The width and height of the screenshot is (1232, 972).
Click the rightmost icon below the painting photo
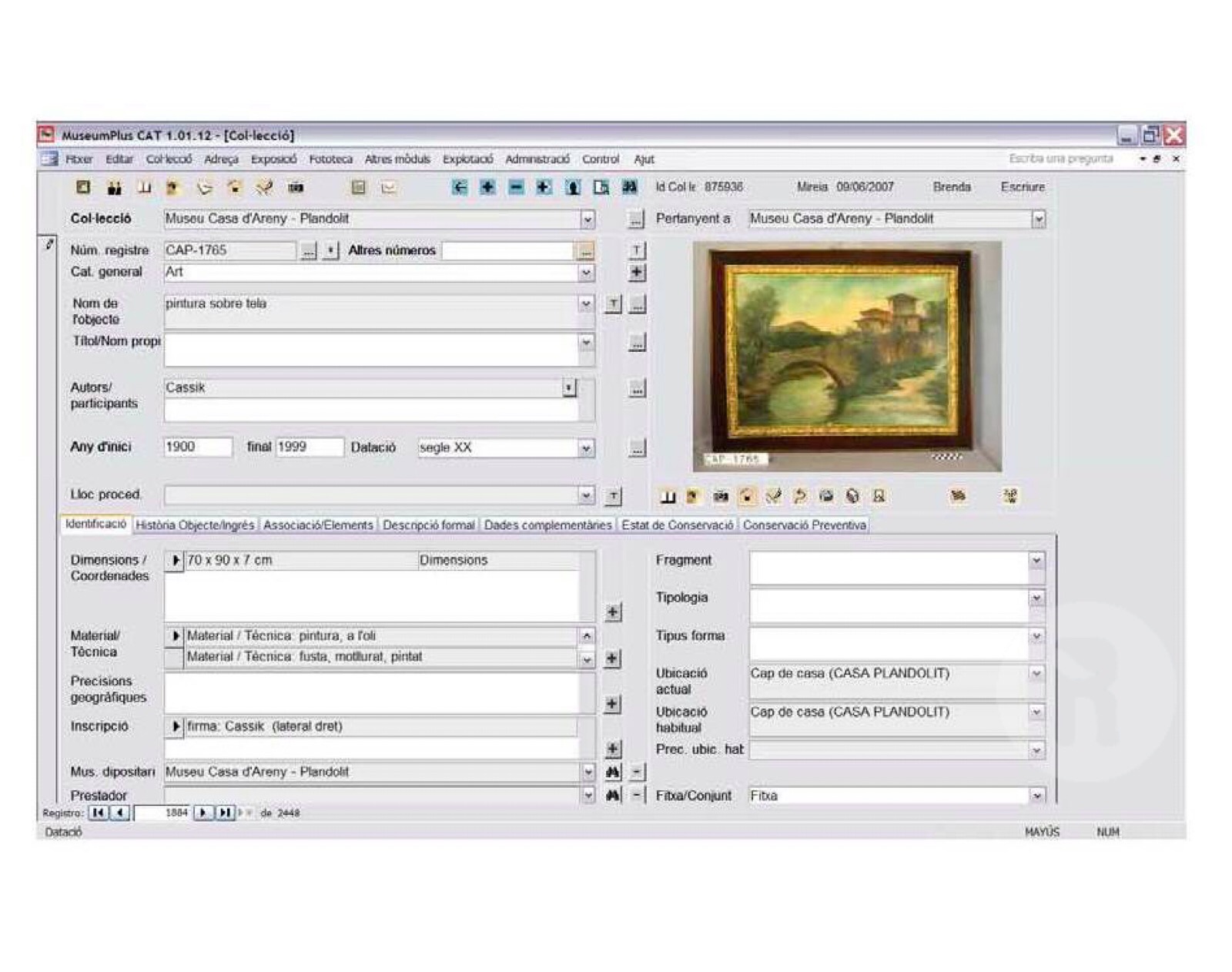[1010, 497]
